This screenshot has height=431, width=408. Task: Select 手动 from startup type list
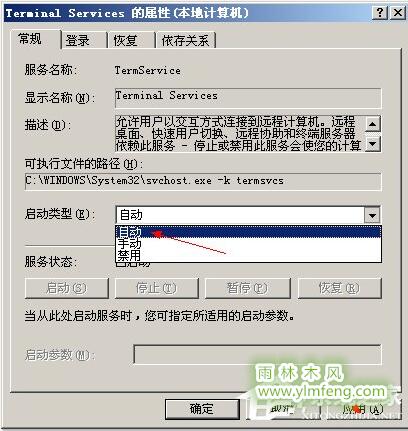pos(248,244)
